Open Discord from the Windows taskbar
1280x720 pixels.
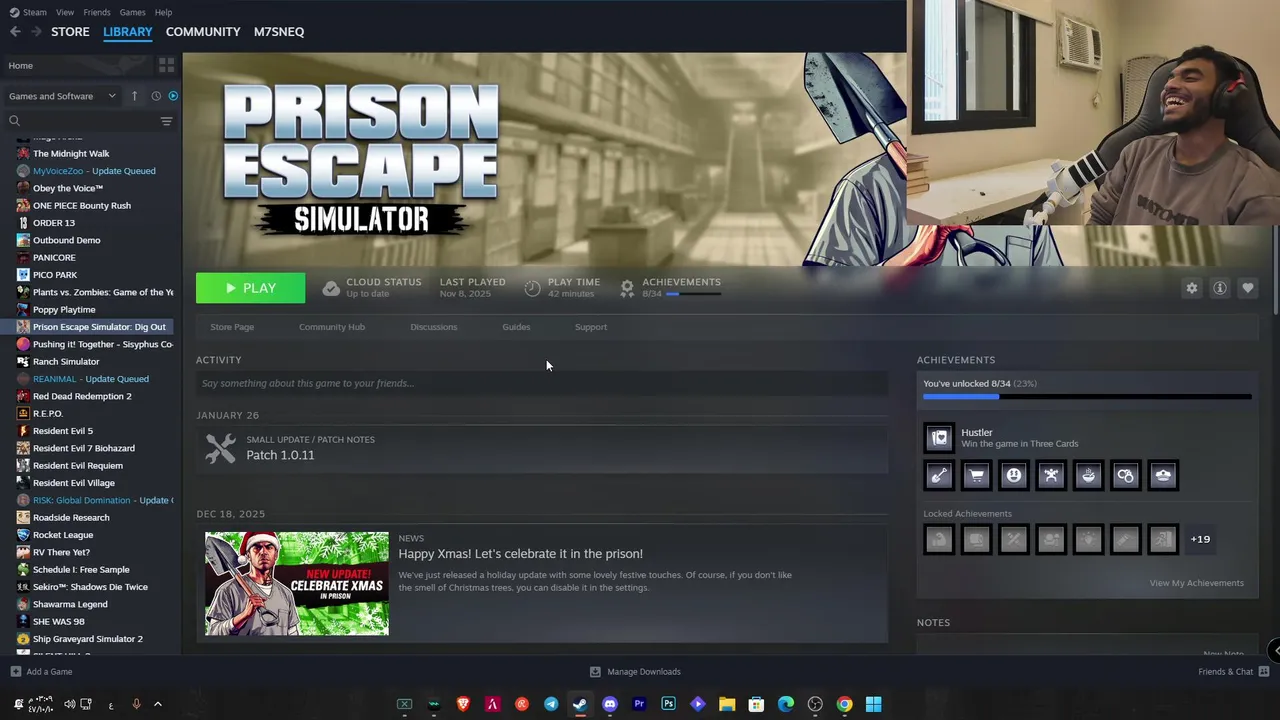point(610,704)
